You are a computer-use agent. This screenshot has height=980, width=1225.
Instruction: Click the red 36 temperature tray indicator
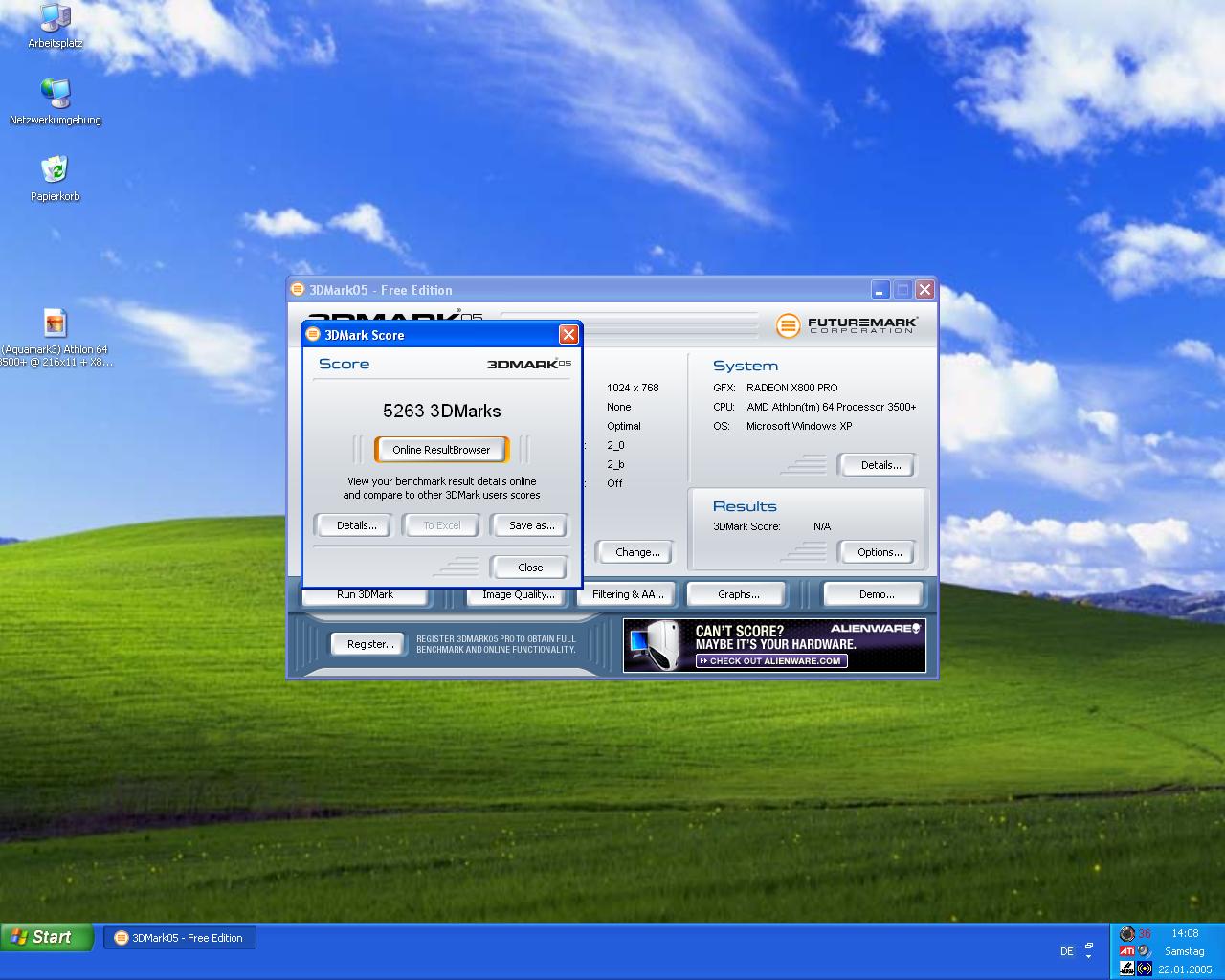click(1145, 934)
